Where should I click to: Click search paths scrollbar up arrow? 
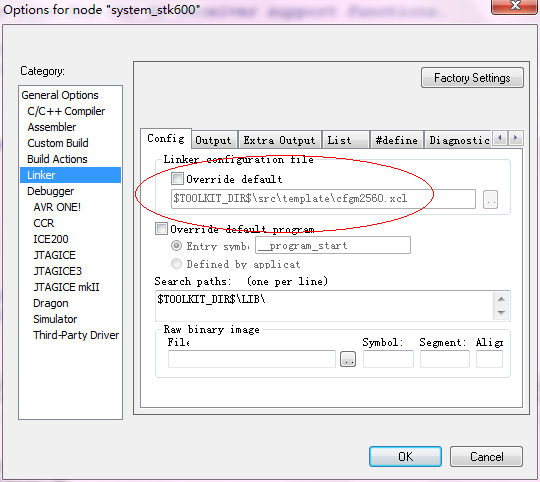501,299
